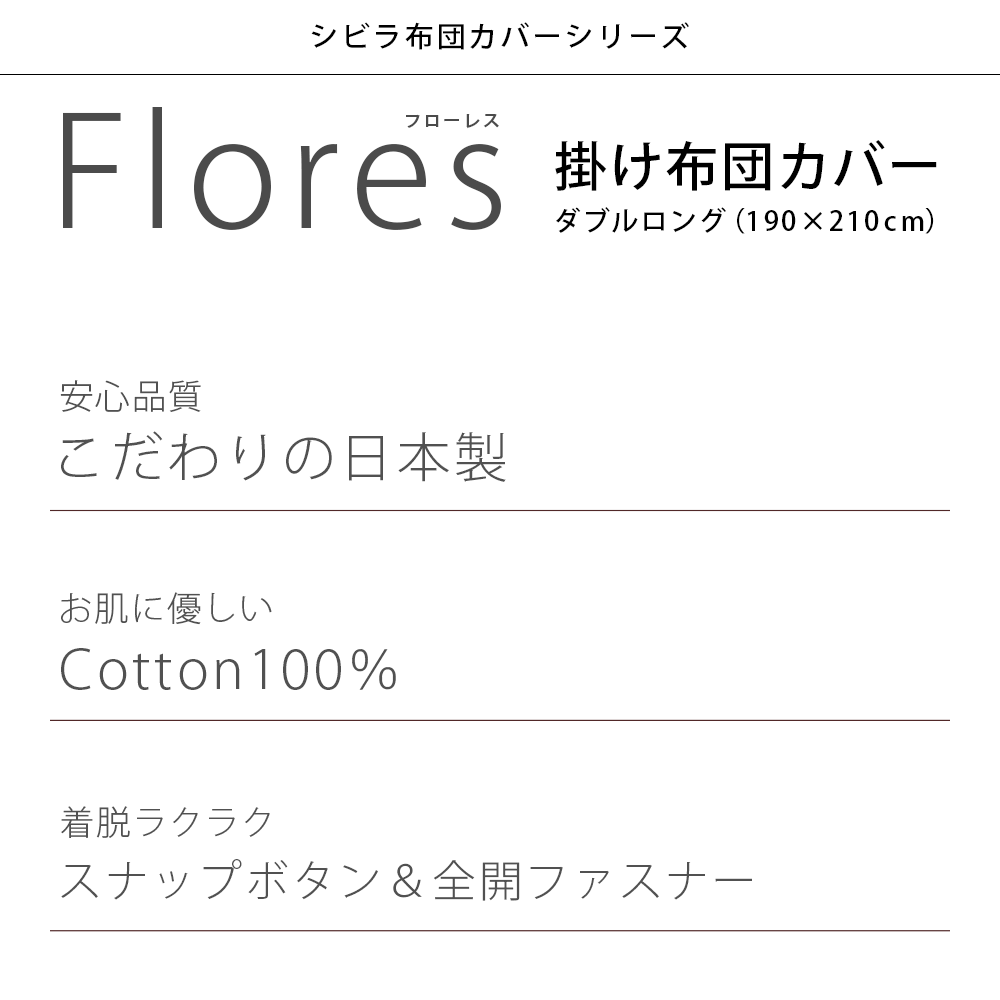This screenshot has height=1000, width=1000.
Task: Click the 100% text after Cotton
Action: point(322,669)
